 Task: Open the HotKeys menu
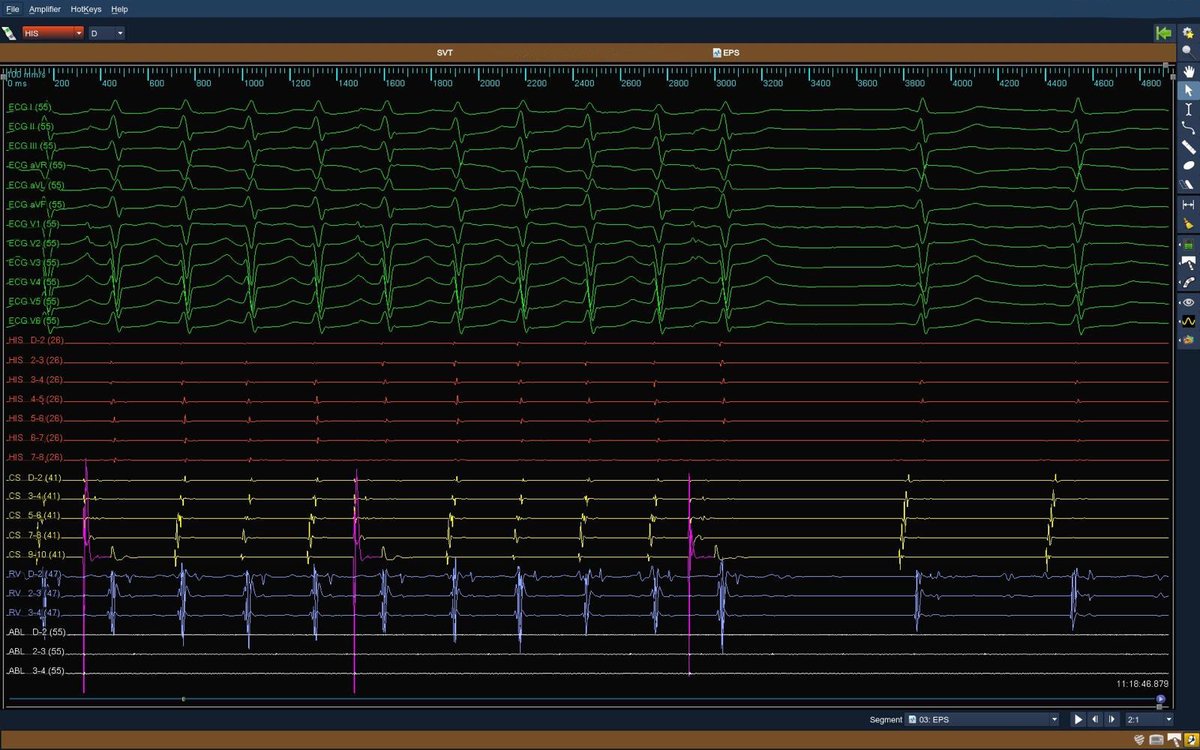(x=85, y=9)
